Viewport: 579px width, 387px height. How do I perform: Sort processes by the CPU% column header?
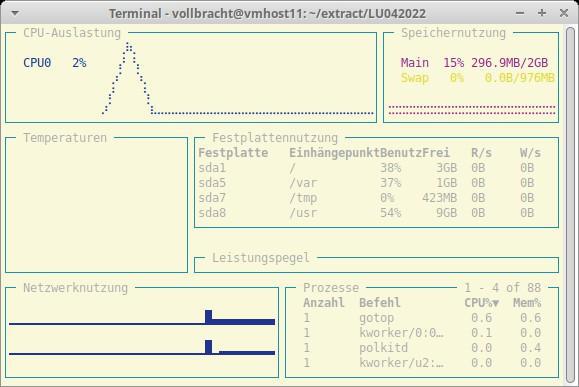click(x=482, y=303)
